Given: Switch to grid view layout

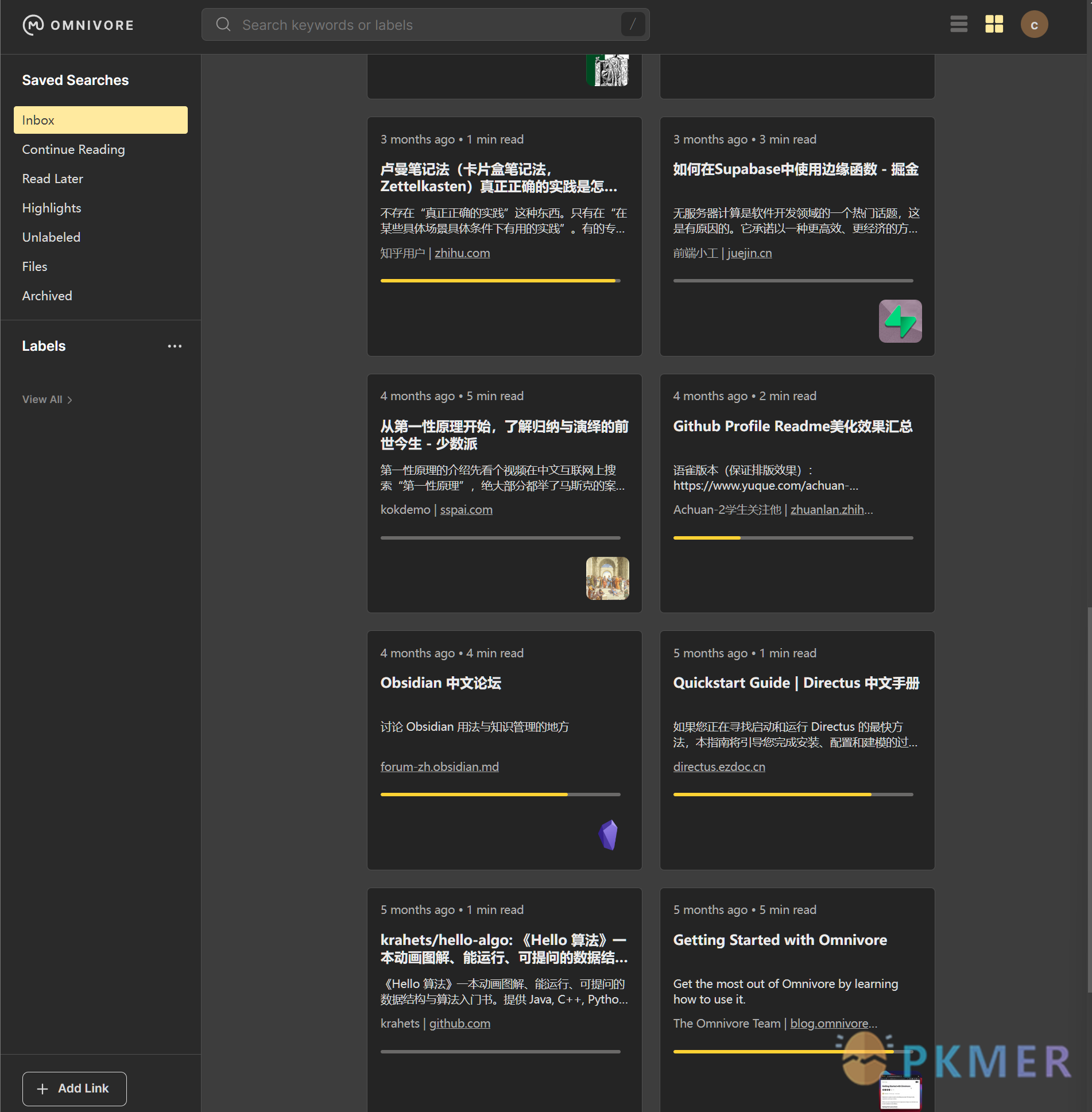Looking at the screenshot, I should (x=994, y=24).
